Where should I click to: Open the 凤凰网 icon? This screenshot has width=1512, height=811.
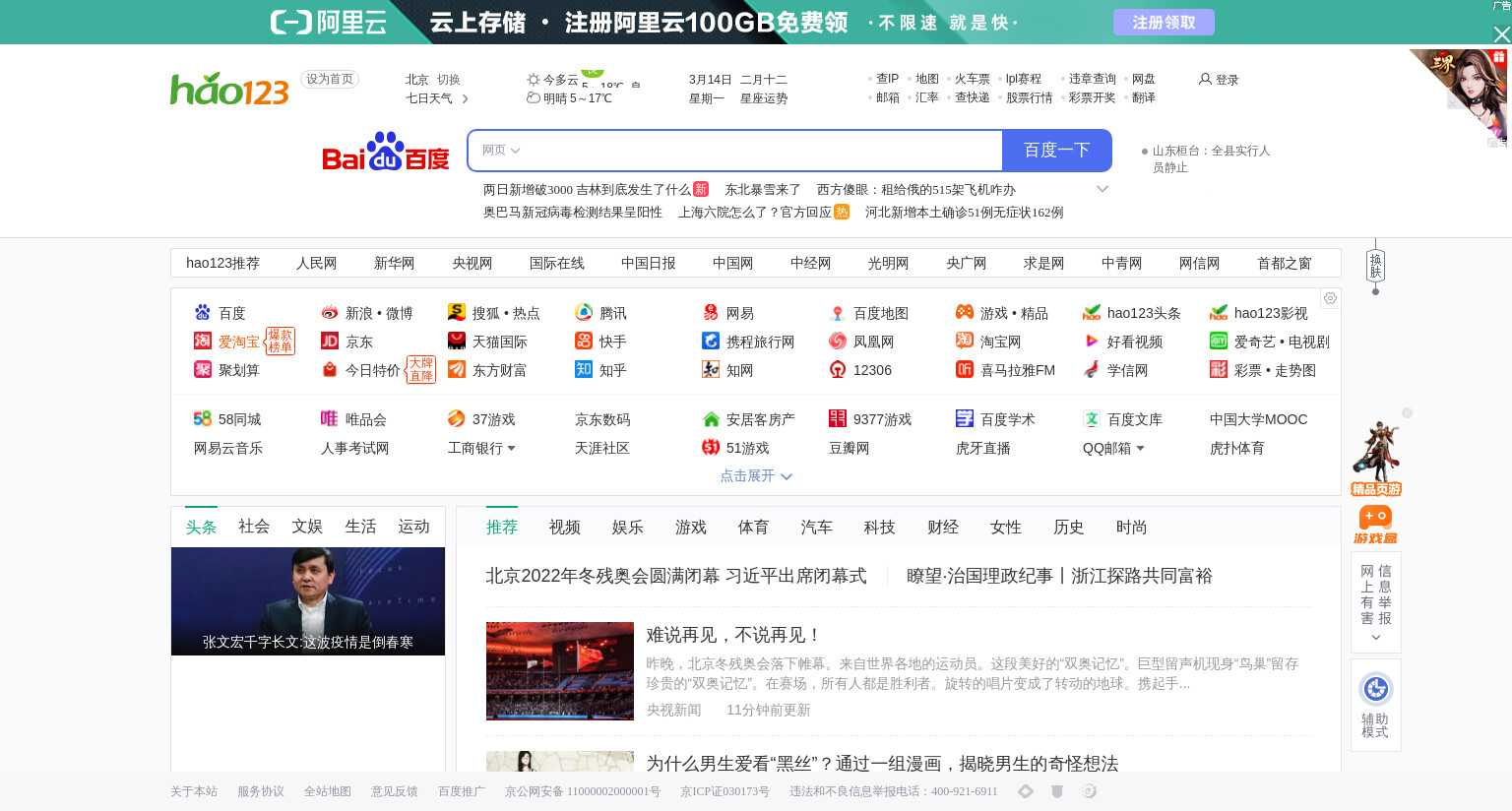[x=838, y=342]
